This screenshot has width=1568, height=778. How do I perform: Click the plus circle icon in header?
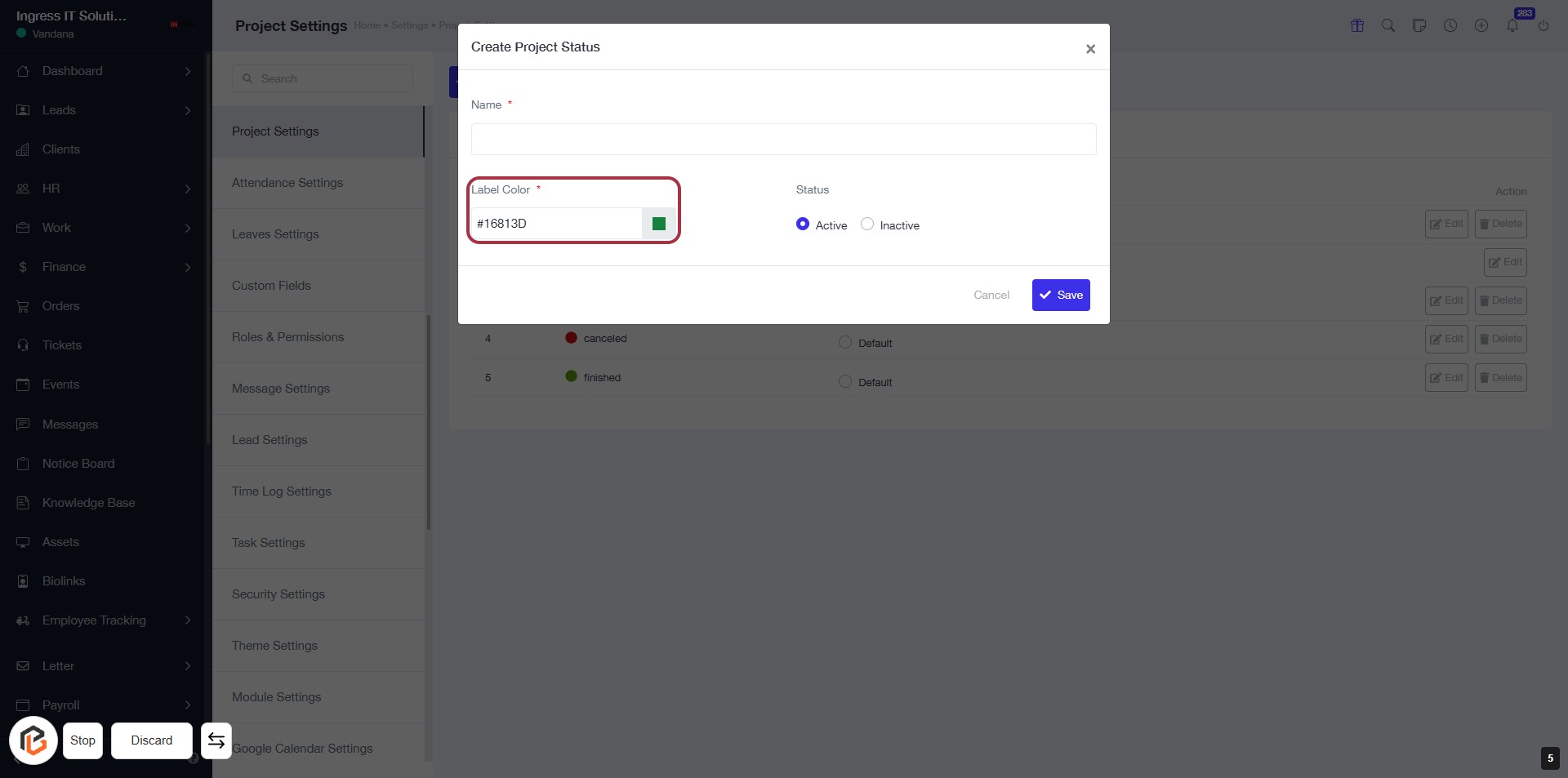[1481, 25]
